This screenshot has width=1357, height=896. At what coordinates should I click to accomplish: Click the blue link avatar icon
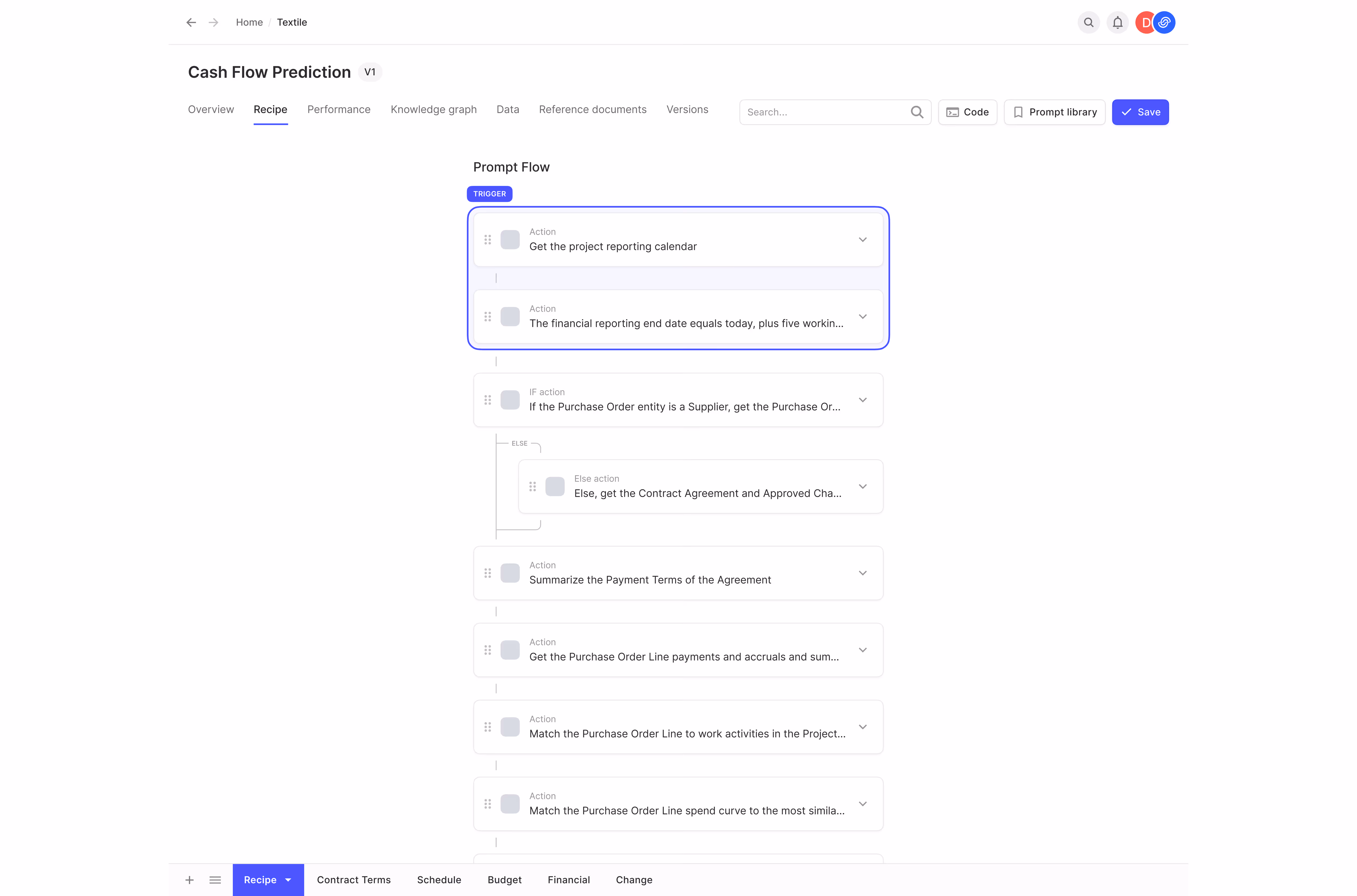pyautogui.click(x=1164, y=22)
